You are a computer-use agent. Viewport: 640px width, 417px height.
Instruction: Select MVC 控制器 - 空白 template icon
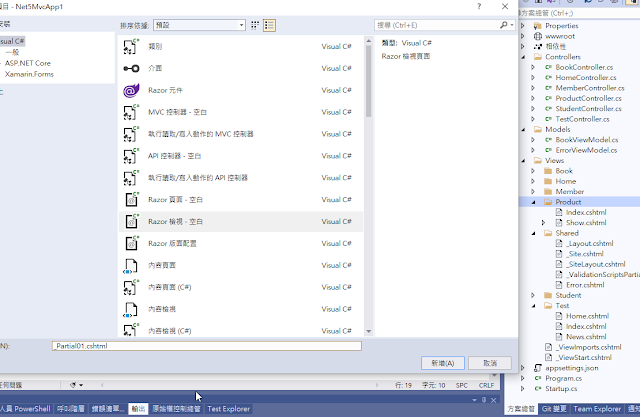[x=131, y=112]
